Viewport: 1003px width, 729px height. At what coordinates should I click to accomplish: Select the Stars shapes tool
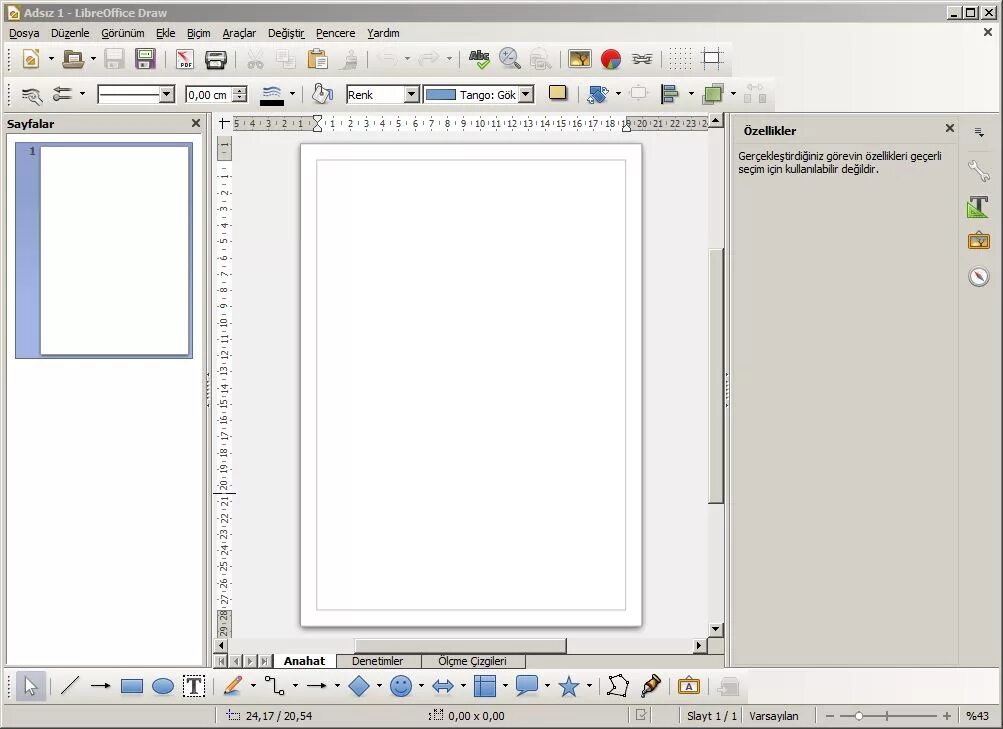(x=569, y=686)
